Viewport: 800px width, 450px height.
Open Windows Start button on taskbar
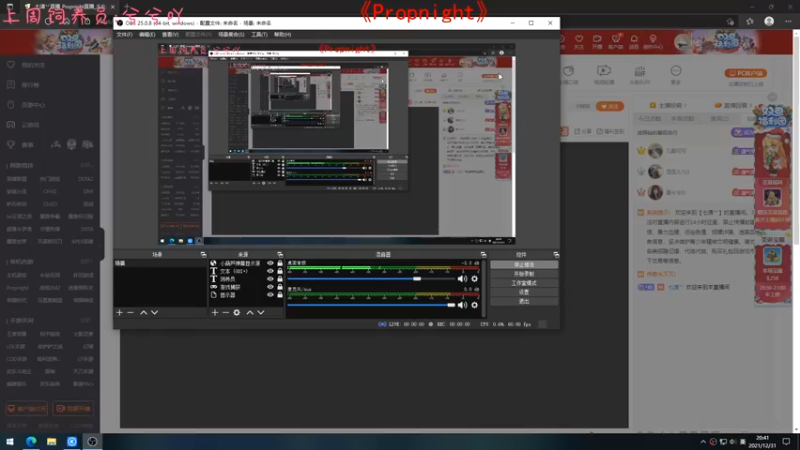coord(10,441)
